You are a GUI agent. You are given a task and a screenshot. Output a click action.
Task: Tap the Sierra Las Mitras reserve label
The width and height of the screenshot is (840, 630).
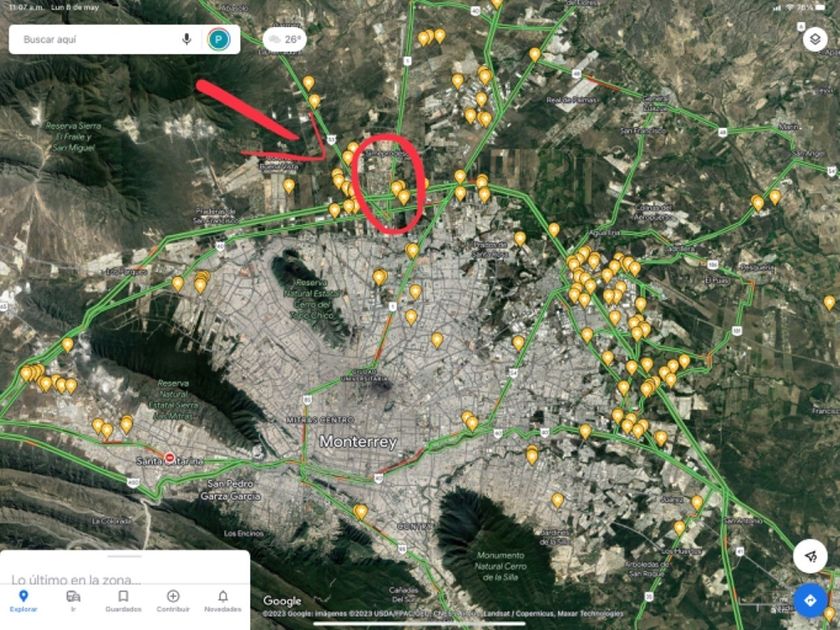(x=172, y=400)
